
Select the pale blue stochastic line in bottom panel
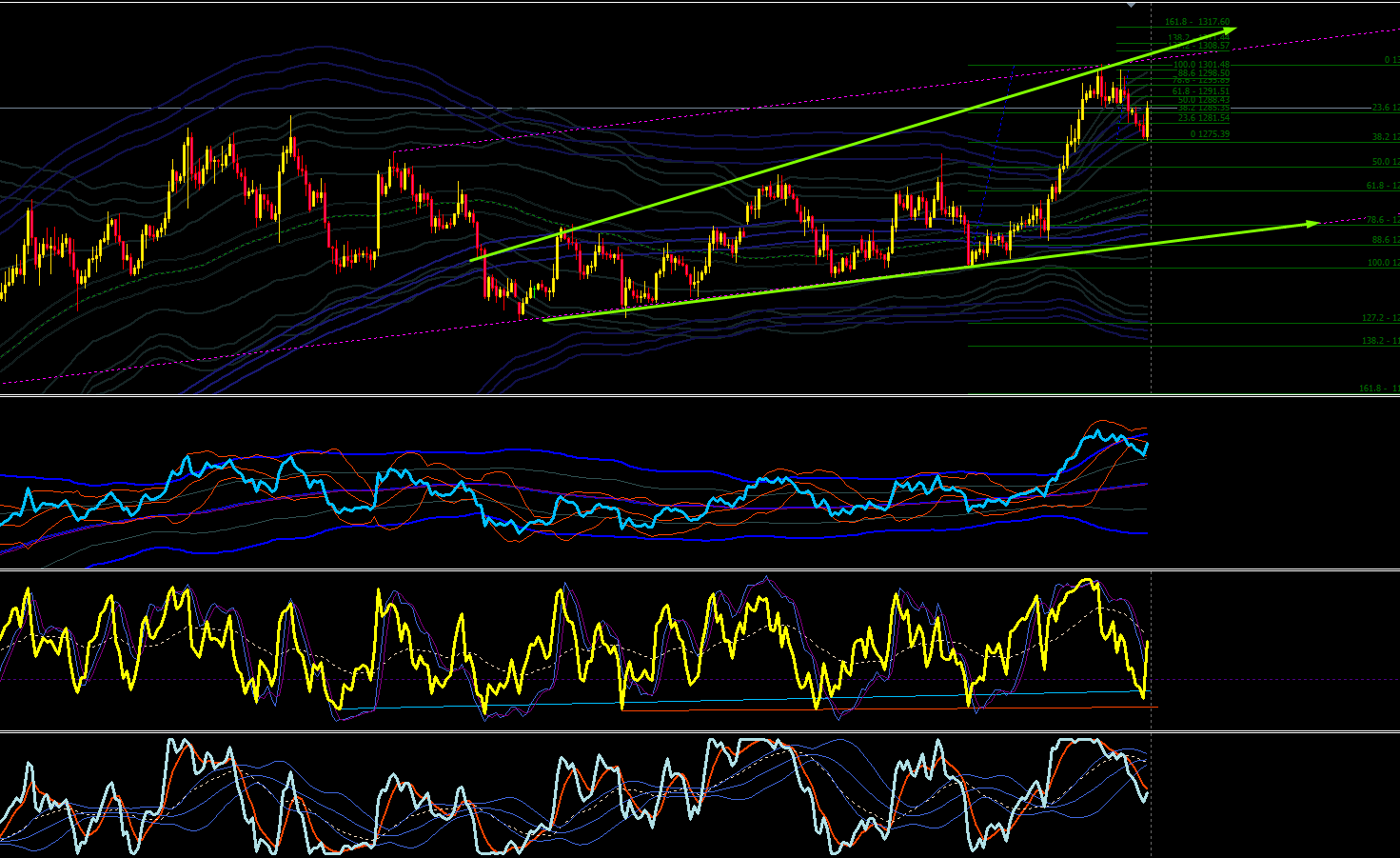574,795
